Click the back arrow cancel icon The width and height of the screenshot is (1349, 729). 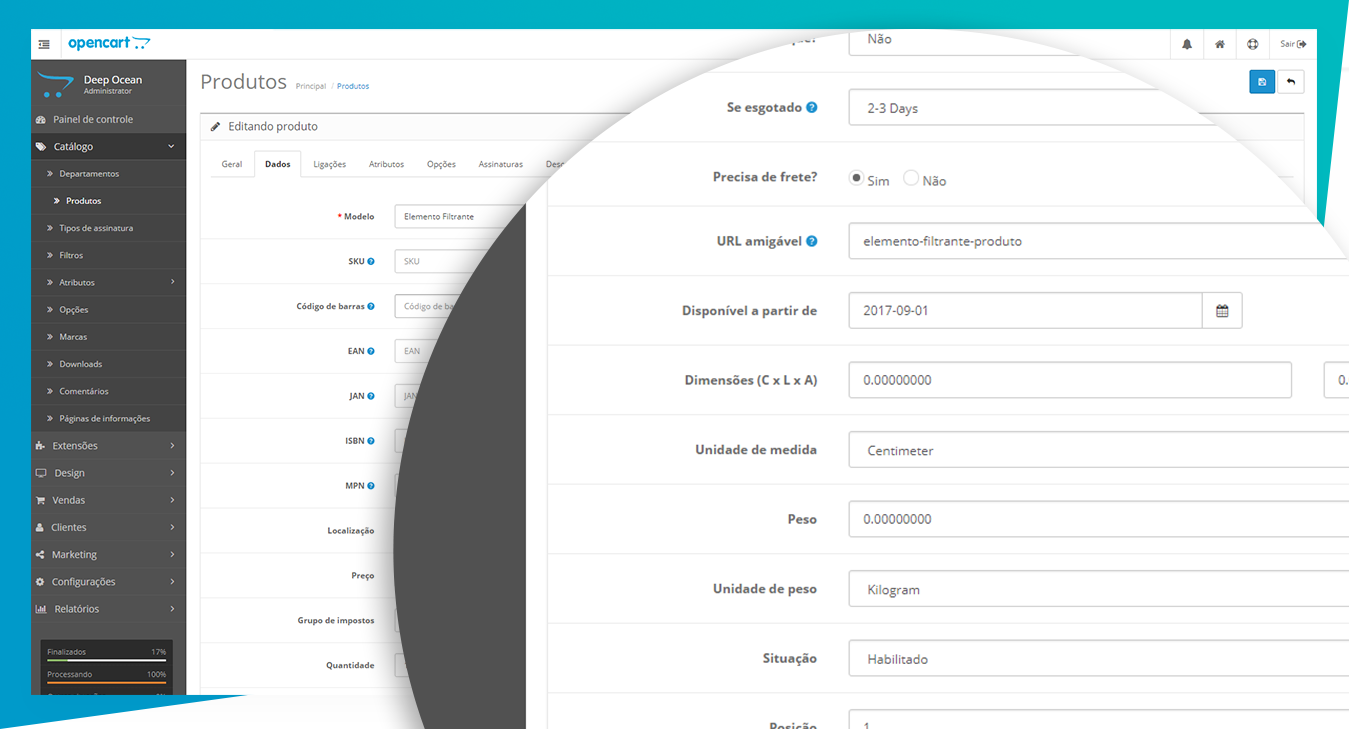1291,82
